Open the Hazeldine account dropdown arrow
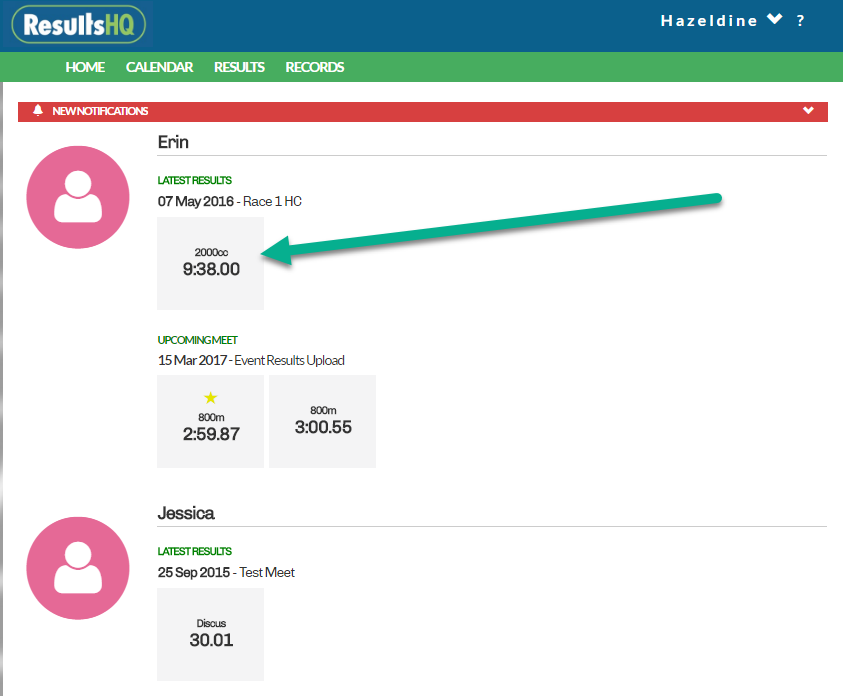 pyautogui.click(x=775, y=19)
